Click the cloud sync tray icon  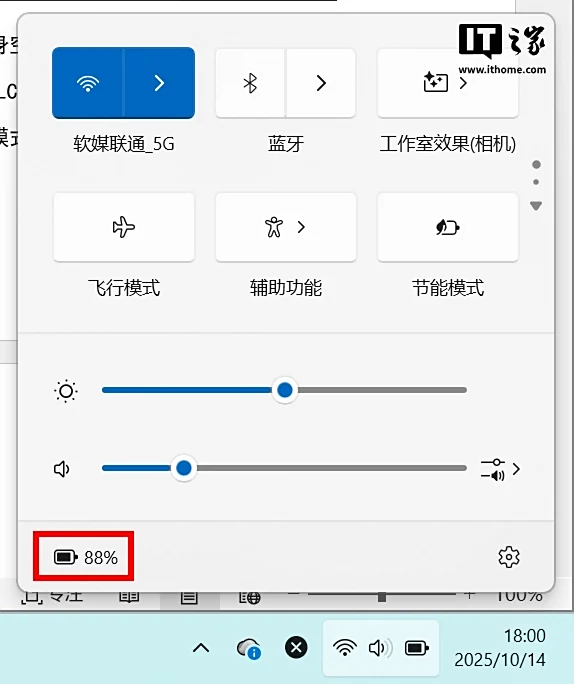249,648
